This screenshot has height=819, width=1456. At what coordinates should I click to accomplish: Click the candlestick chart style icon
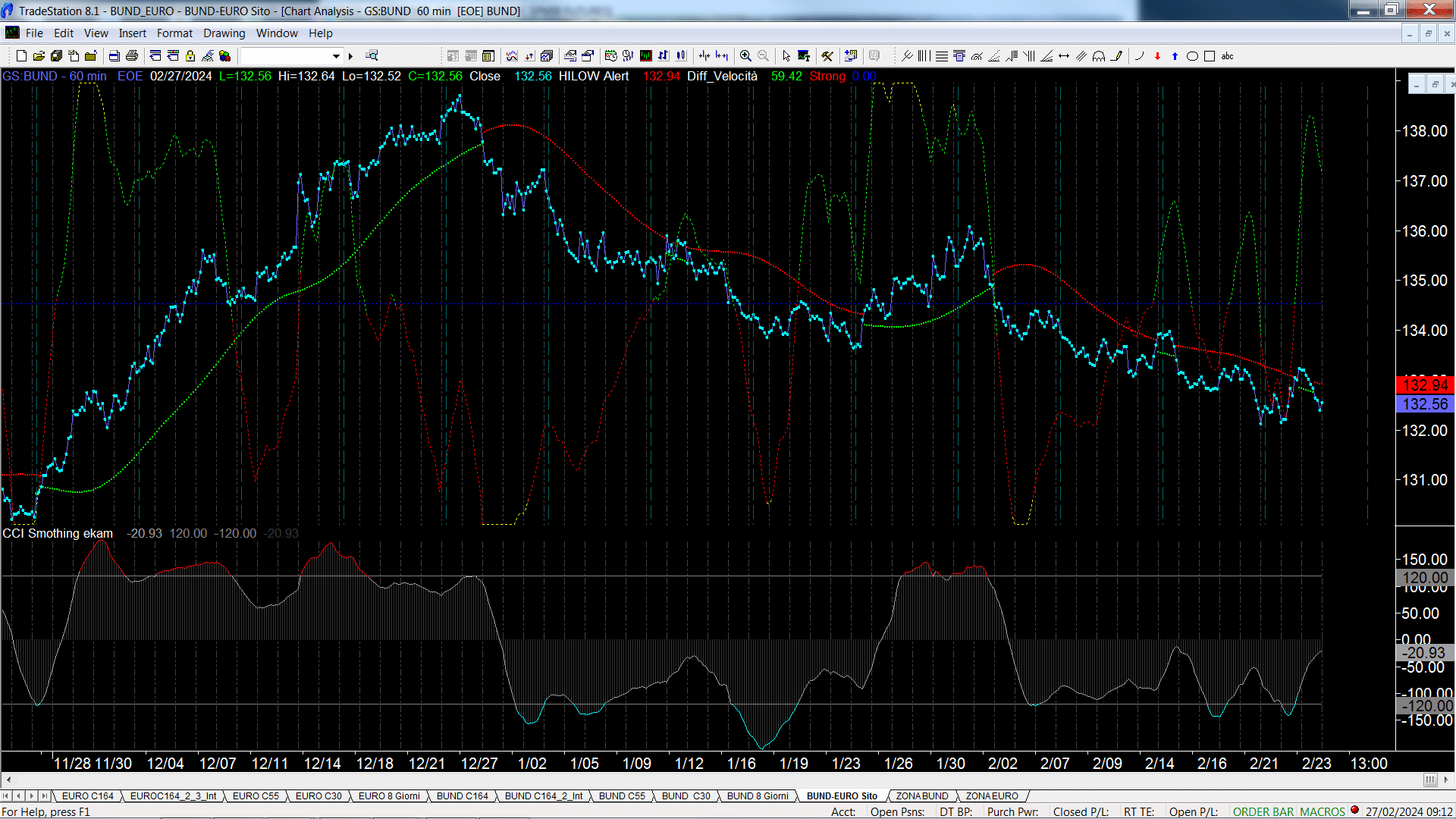coord(681,56)
